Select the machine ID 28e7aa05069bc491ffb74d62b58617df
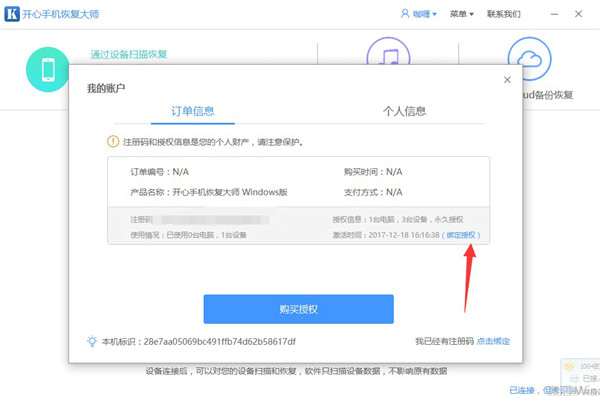This screenshot has width=600, height=396. (220, 341)
